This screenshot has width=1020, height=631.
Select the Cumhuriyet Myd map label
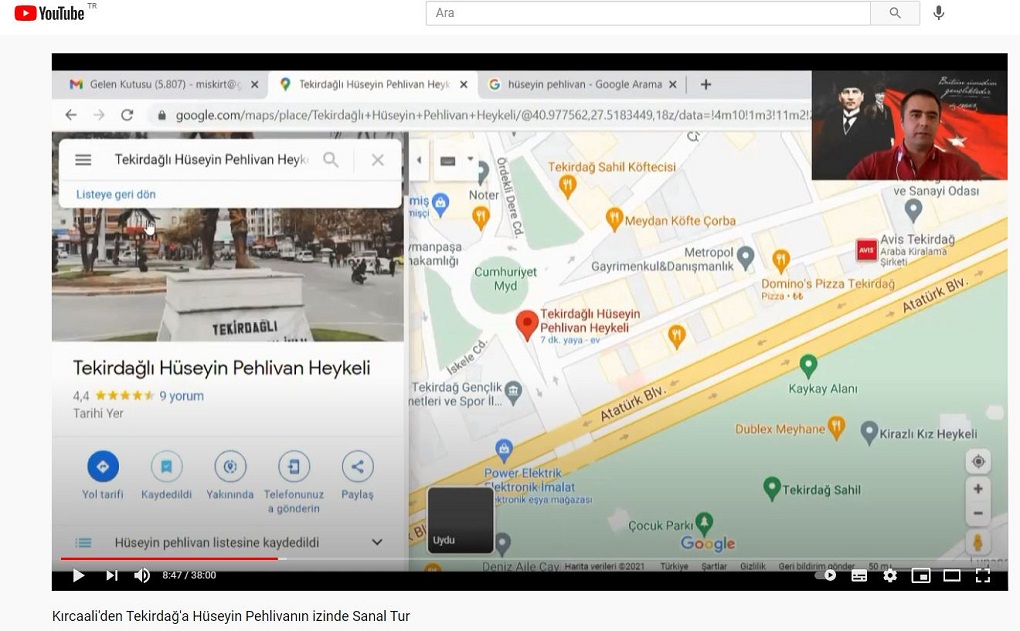[x=505, y=279]
